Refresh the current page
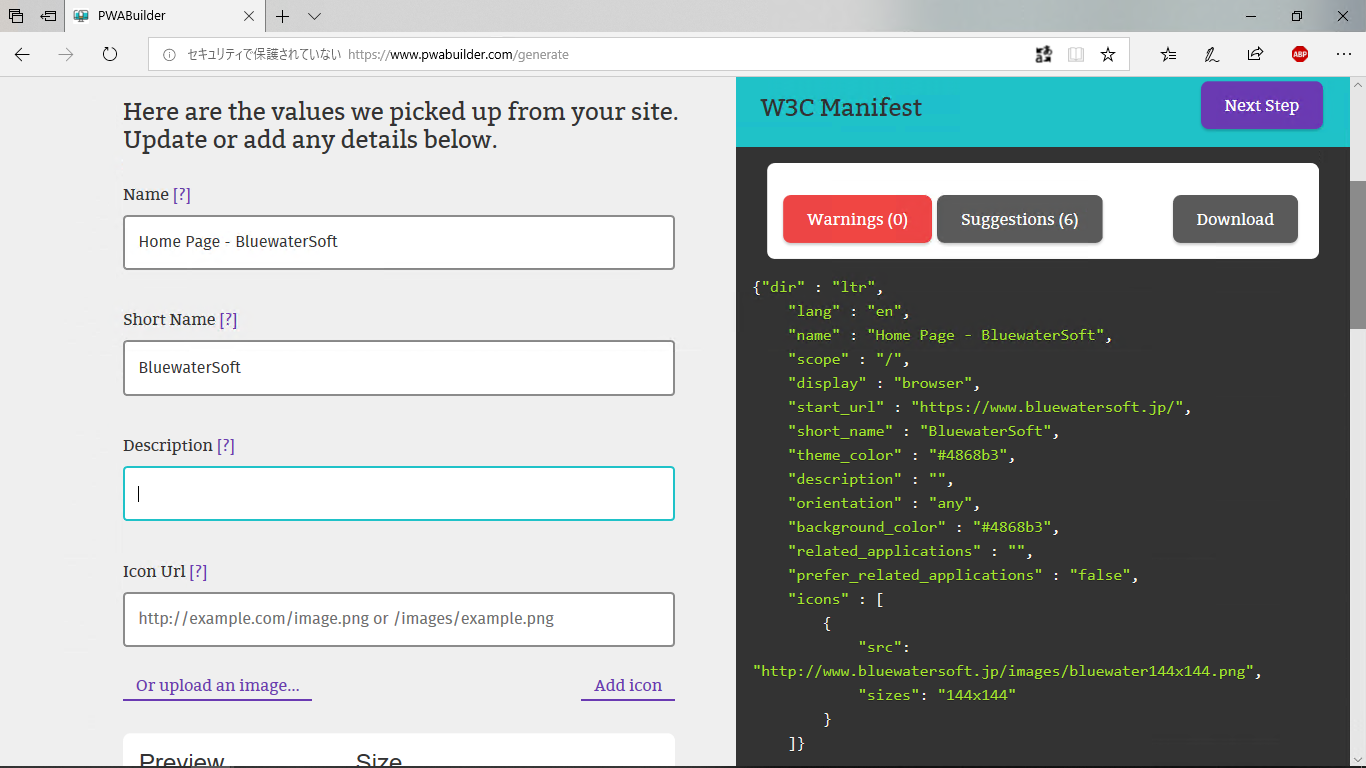1366x768 pixels. (110, 55)
